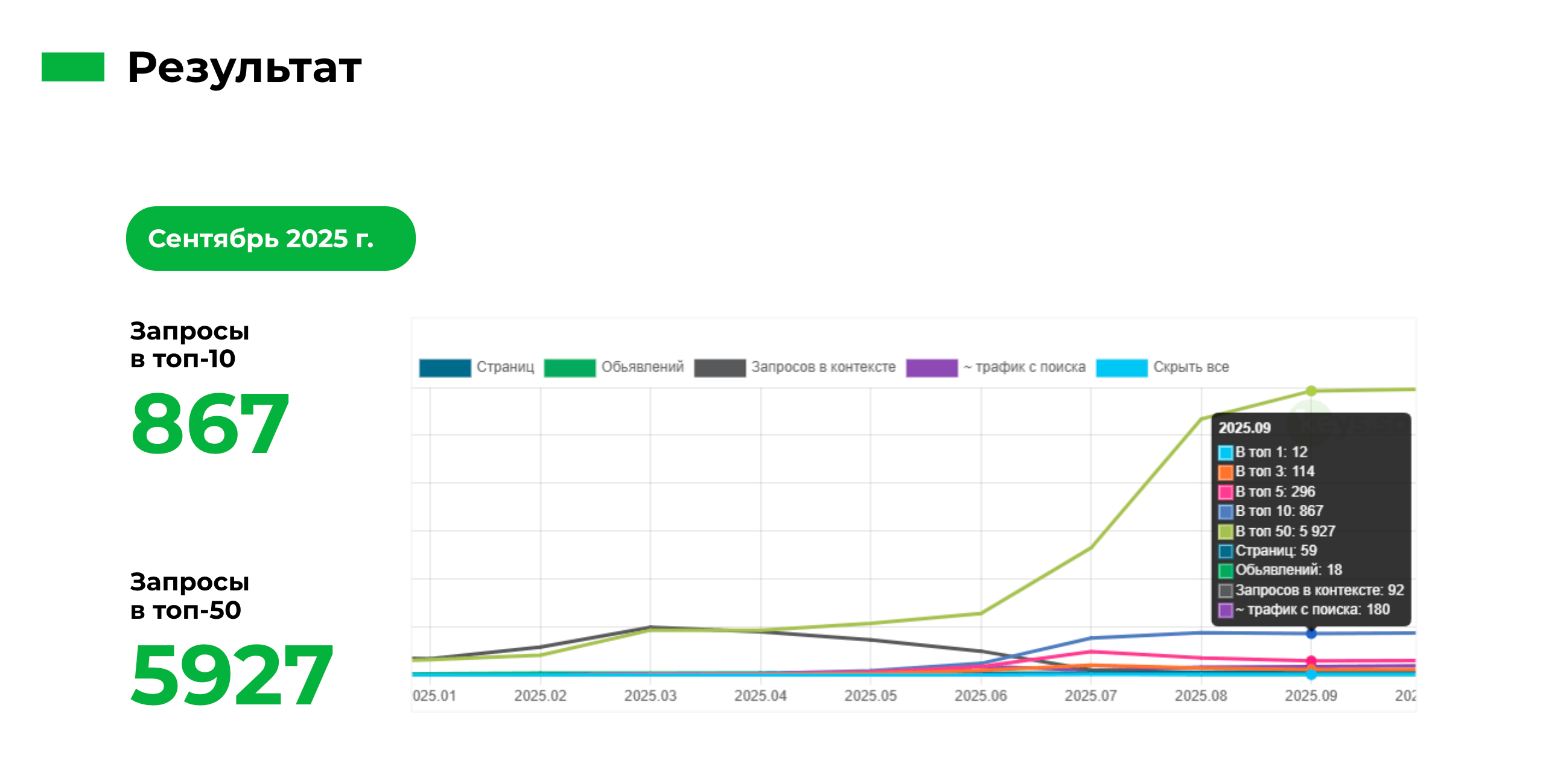
Task: Toggle the Объявлений legend color box
Action: 570,367
